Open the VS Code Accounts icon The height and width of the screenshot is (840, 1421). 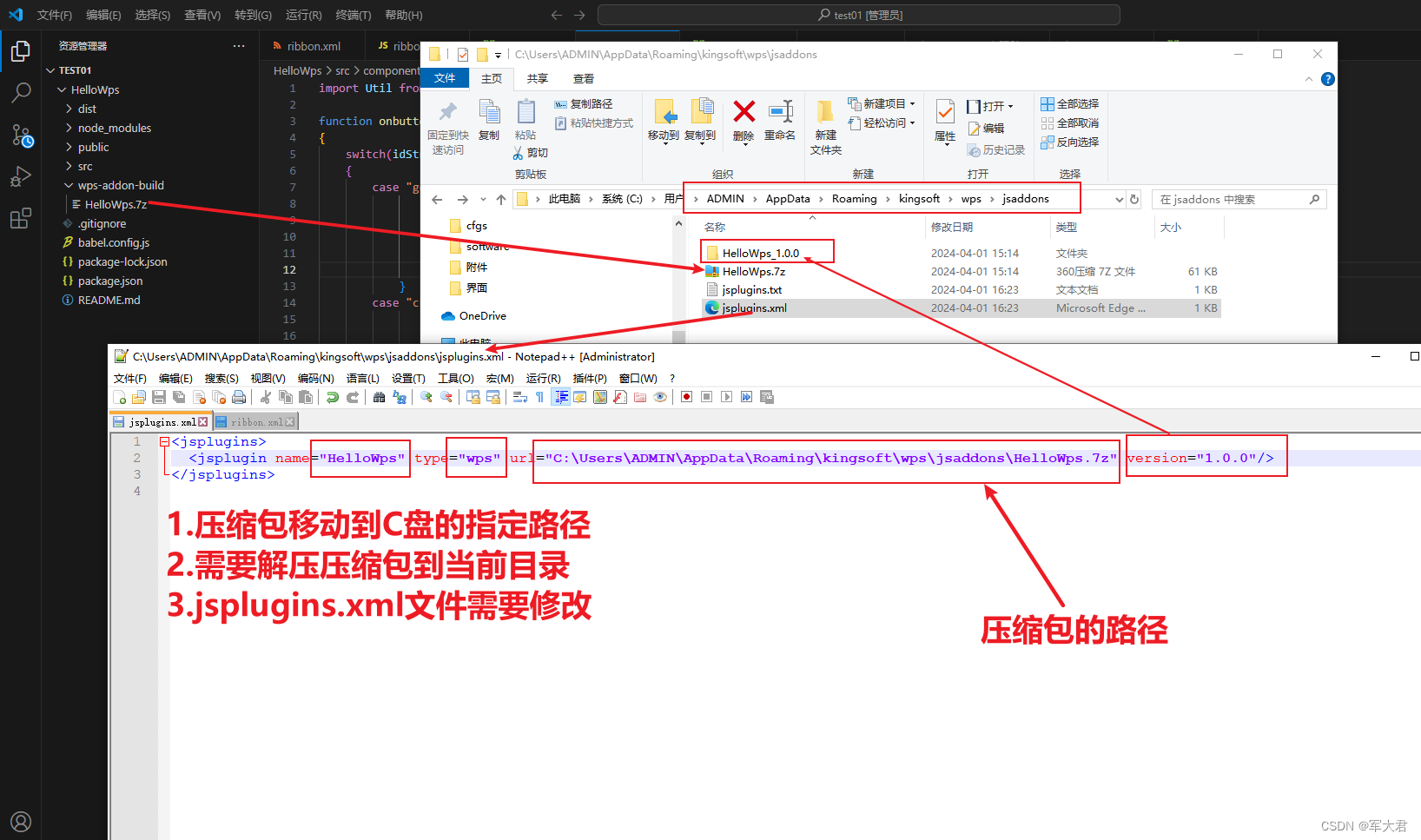coord(21,821)
